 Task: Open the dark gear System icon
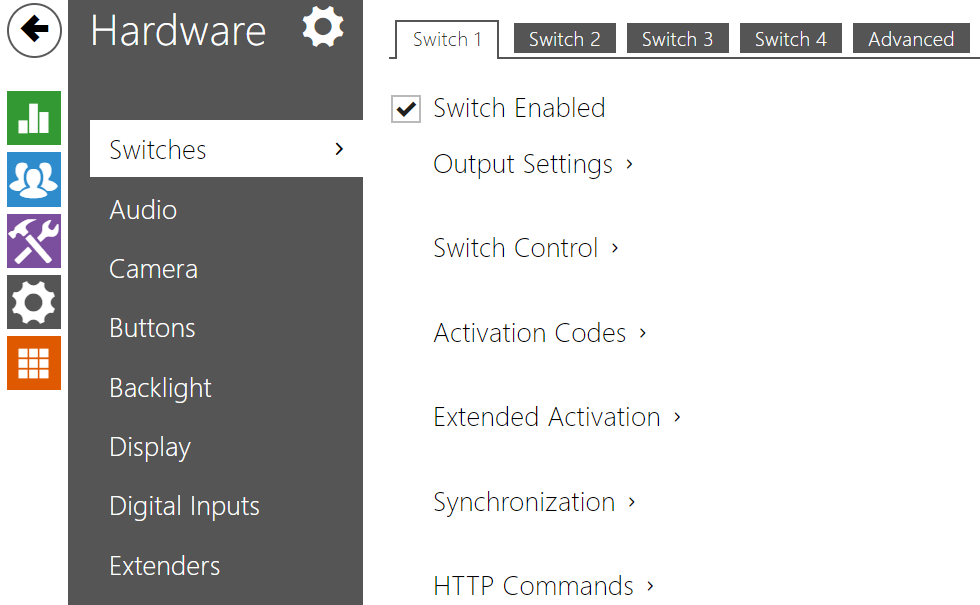click(x=34, y=302)
